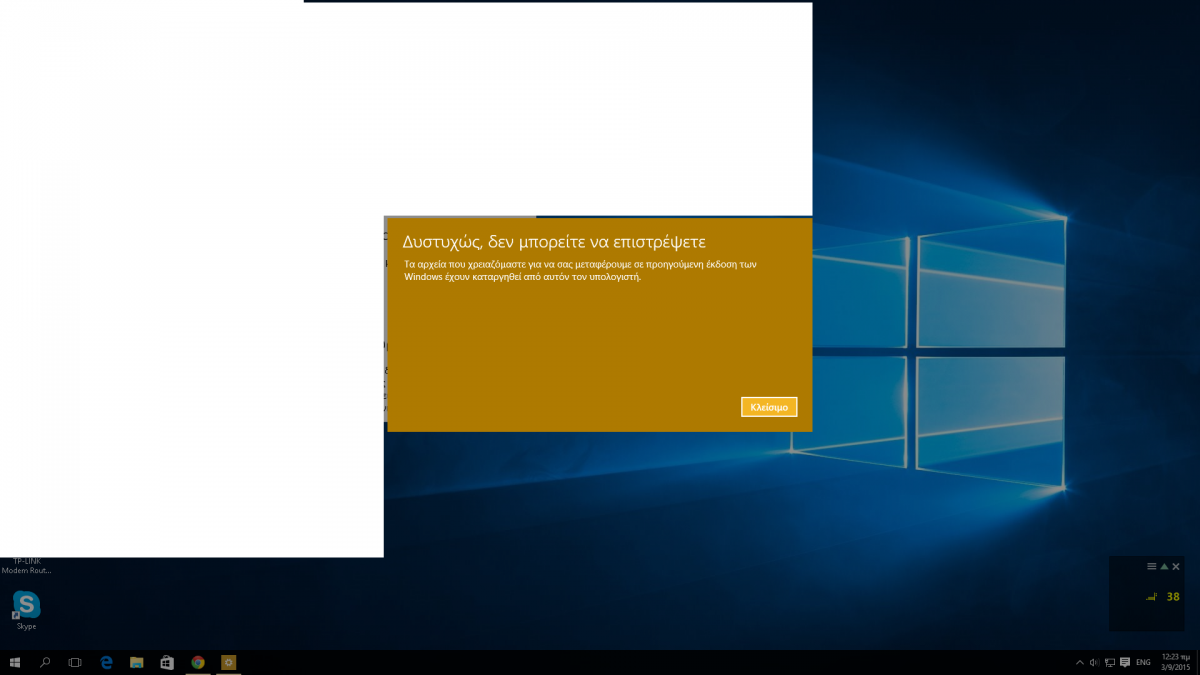Open the widget's hamburger menu
Screen dimensions: 1200x675
pyautogui.click(x=1152, y=566)
